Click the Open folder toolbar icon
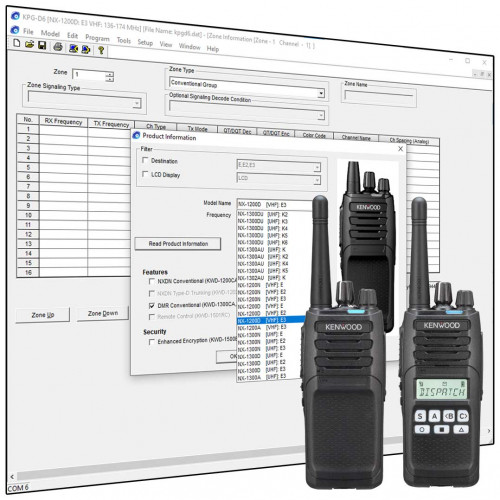This screenshot has height=500, width=500. [x=29, y=44]
